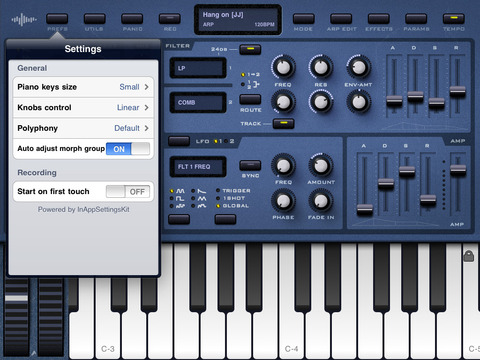The image size is (480, 360).
Task: Open the LP filter 1 type selector
Action: (198, 68)
